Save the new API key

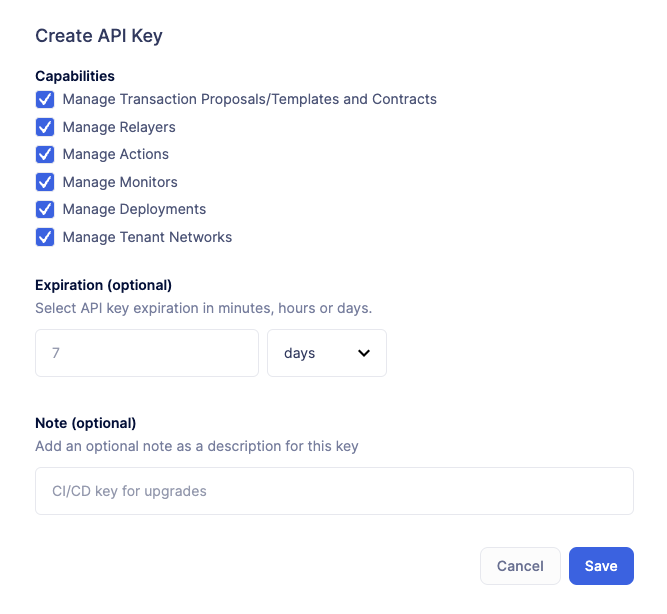(600, 566)
